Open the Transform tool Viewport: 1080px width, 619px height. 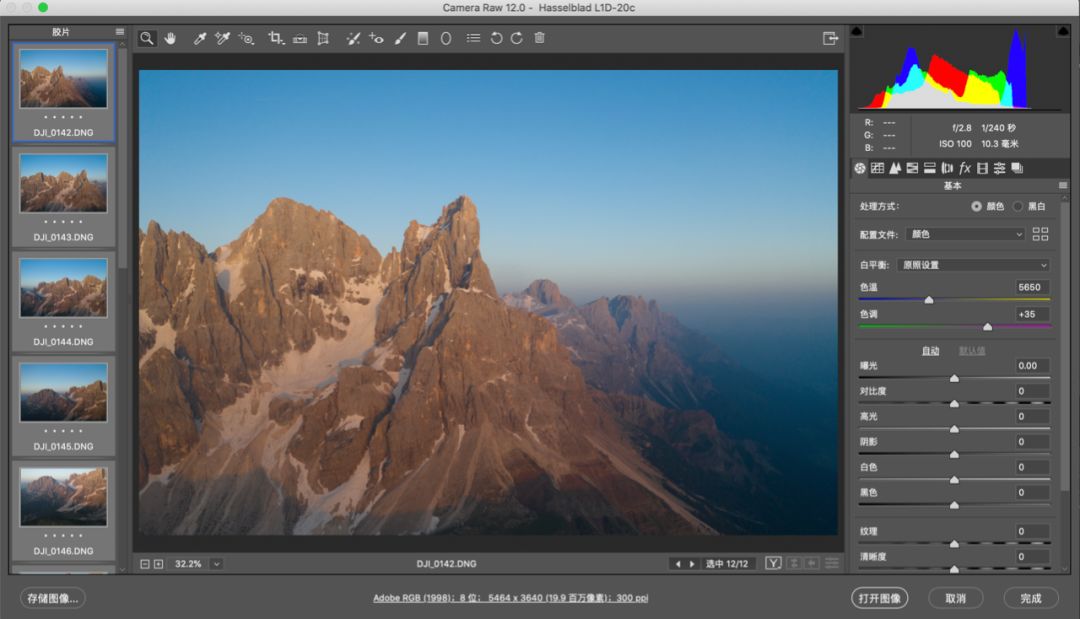click(x=323, y=39)
